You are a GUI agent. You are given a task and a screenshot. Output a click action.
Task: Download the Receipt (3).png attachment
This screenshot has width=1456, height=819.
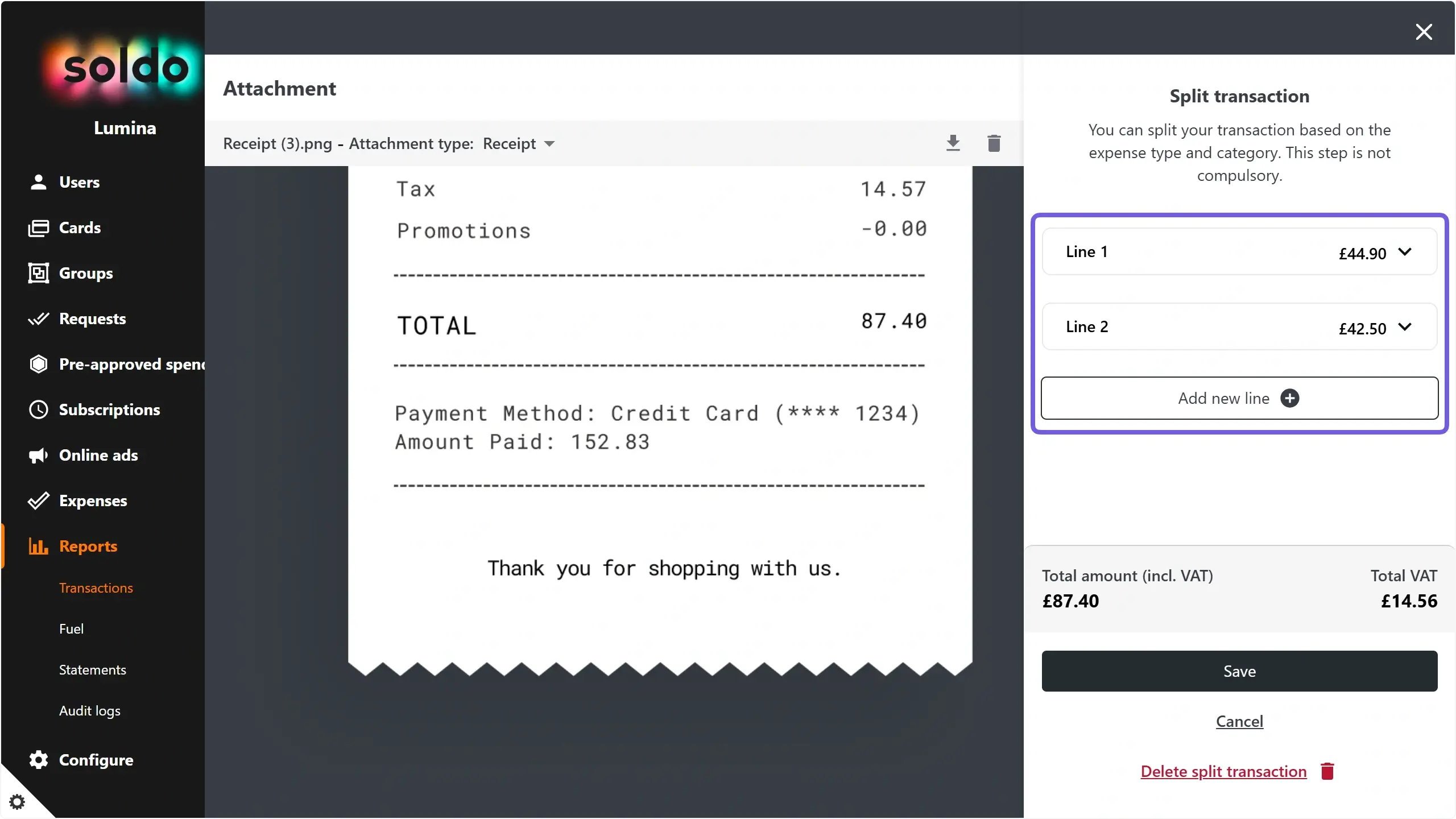953,143
